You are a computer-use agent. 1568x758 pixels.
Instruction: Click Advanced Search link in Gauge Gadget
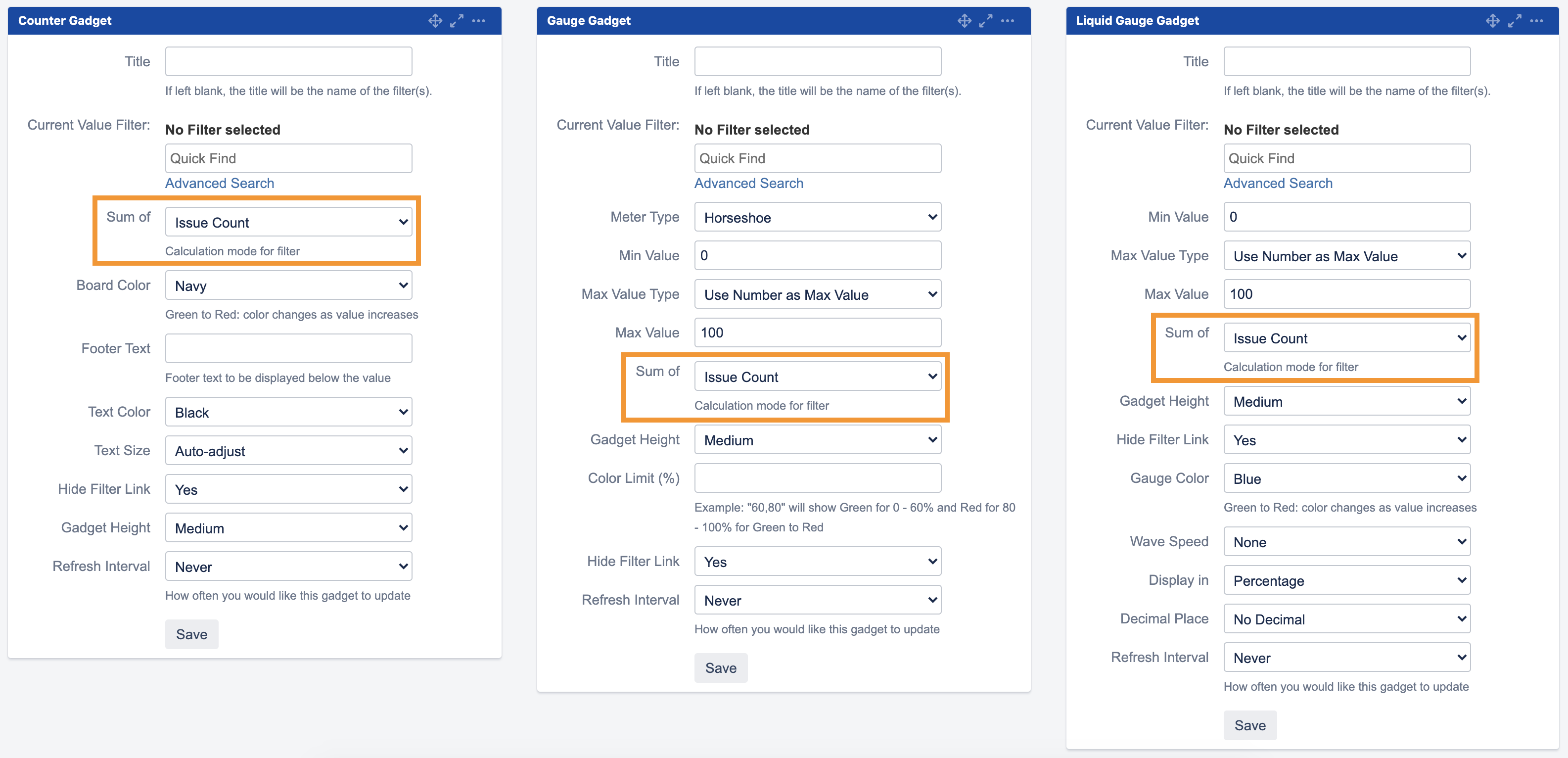pos(748,183)
